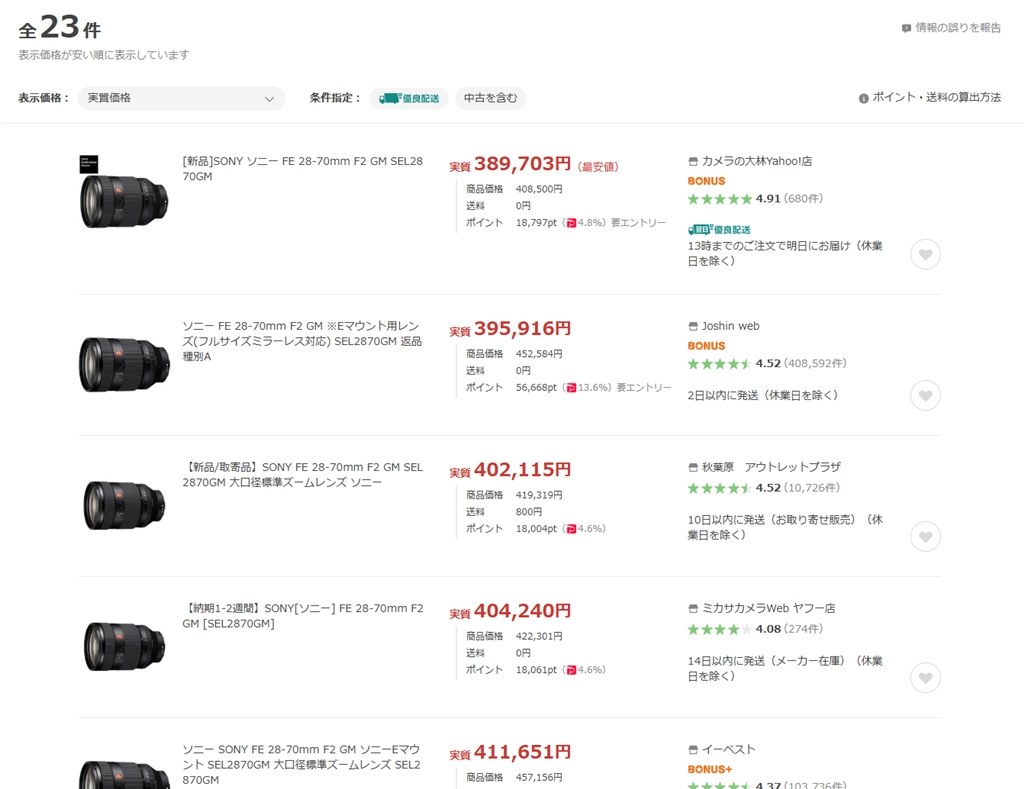Image resolution: width=1024 pixels, height=789 pixels.
Task: Add 秋葉原 アウトレットプラザ listing to favorites
Action: [x=925, y=537]
